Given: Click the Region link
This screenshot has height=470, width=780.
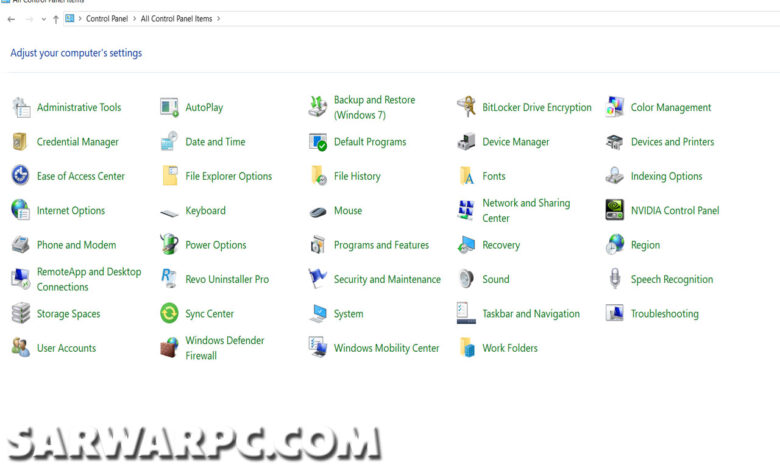Looking at the screenshot, I should [x=645, y=245].
